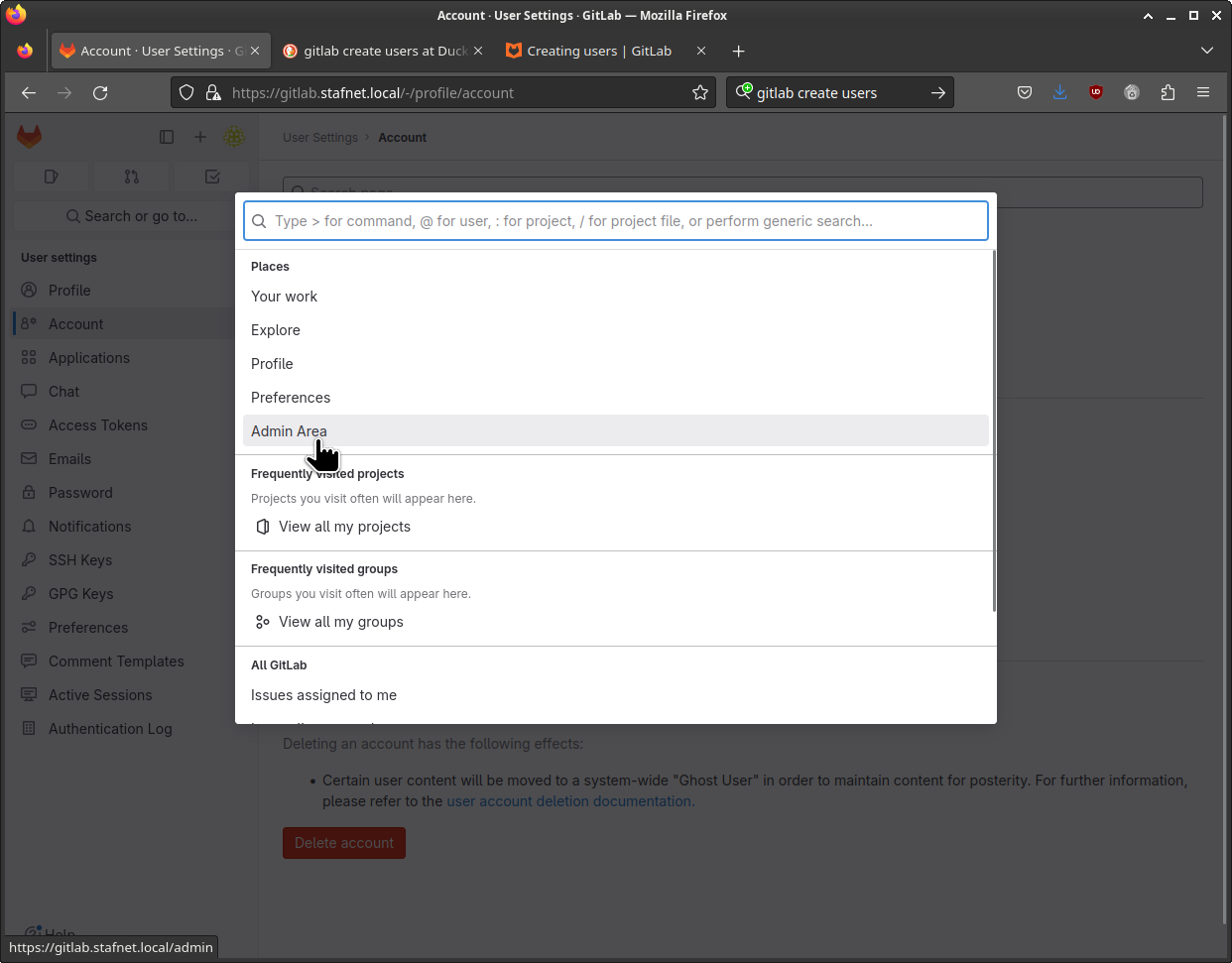The width and height of the screenshot is (1232, 963).
Task: Click View all my projects
Action: pos(344,527)
